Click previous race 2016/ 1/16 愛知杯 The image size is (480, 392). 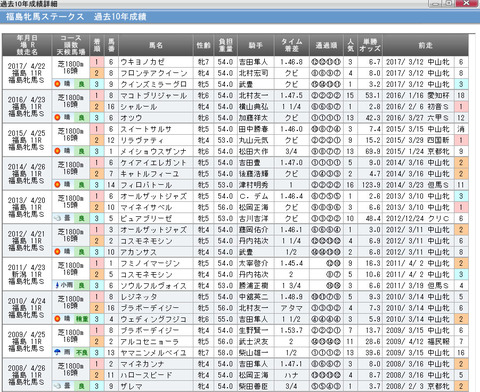(x=418, y=96)
